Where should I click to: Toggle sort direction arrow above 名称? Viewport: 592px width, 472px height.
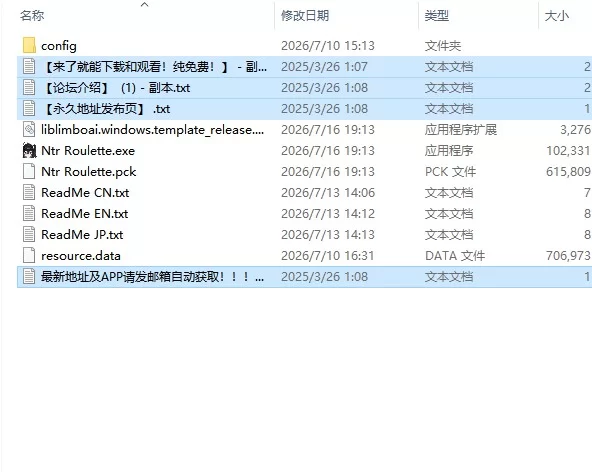pyautogui.click(x=145, y=5)
